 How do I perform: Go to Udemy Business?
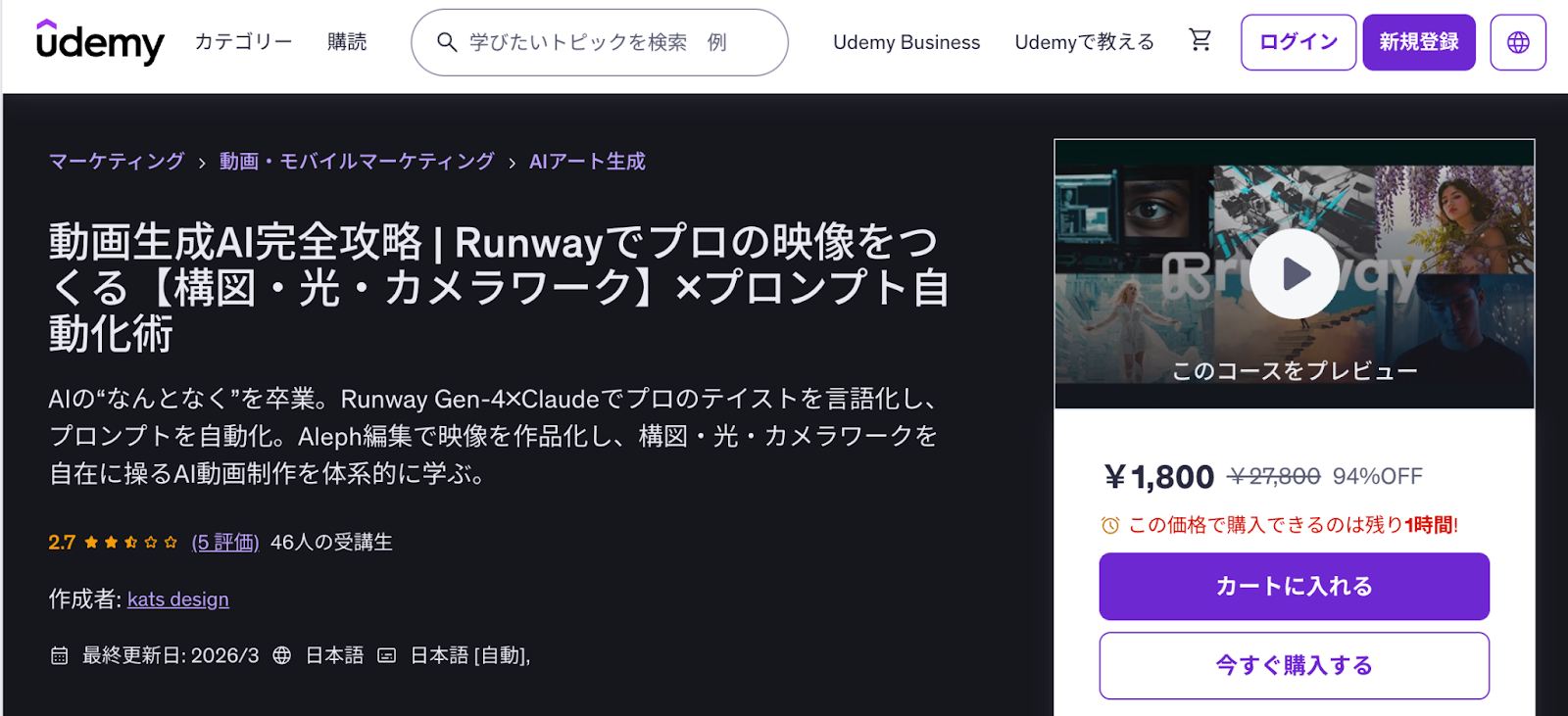click(x=906, y=42)
